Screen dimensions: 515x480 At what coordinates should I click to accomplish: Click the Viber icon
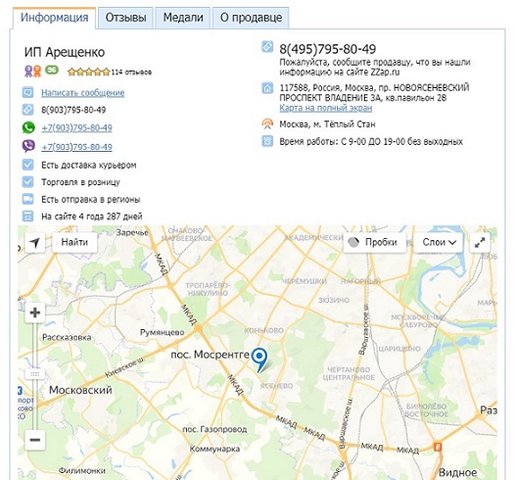[28, 146]
